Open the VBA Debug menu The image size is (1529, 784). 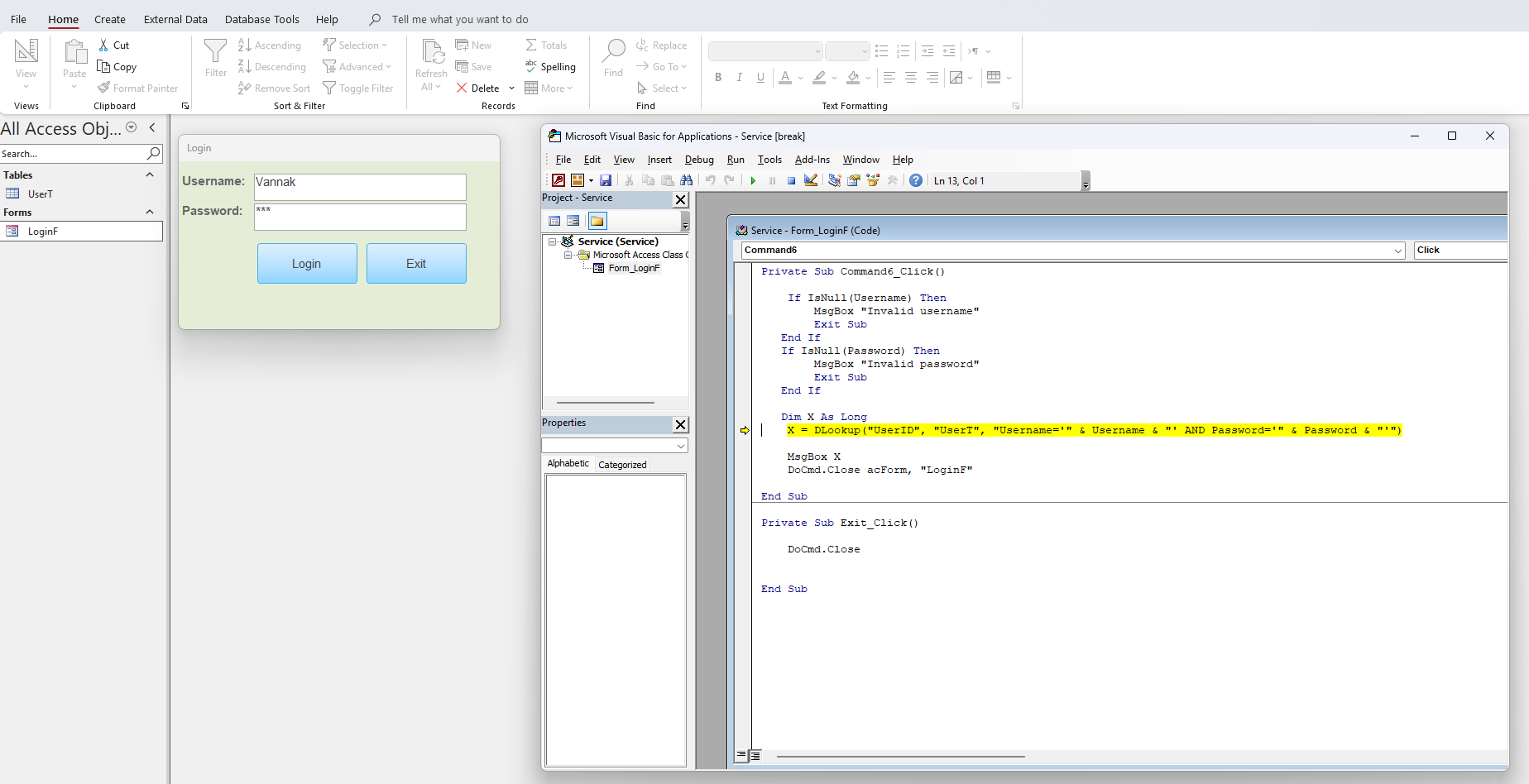(x=699, y=160)
